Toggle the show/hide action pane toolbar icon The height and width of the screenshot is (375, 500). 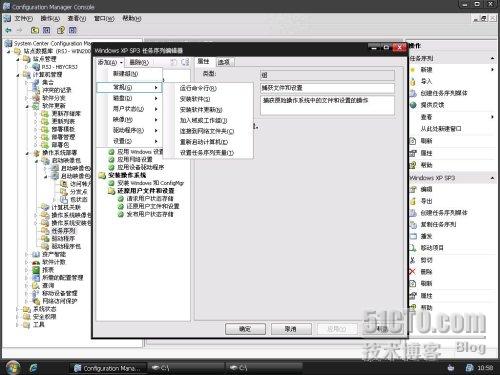(x=72, y=30)
